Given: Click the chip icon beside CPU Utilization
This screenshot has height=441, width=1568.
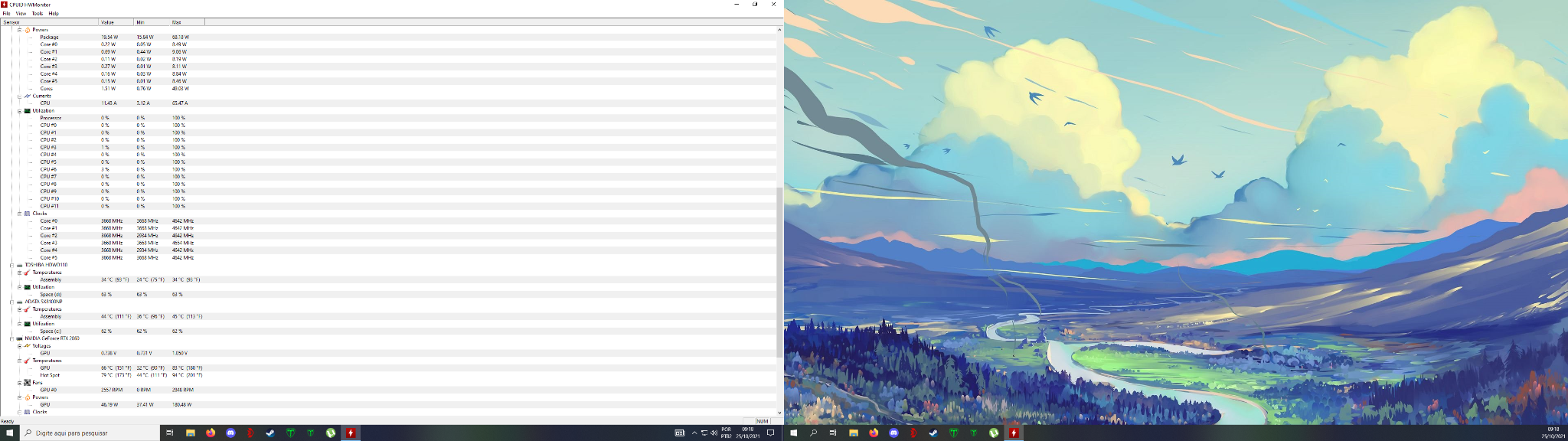Looking at the screenshot, I should click(x=28, y=110).
